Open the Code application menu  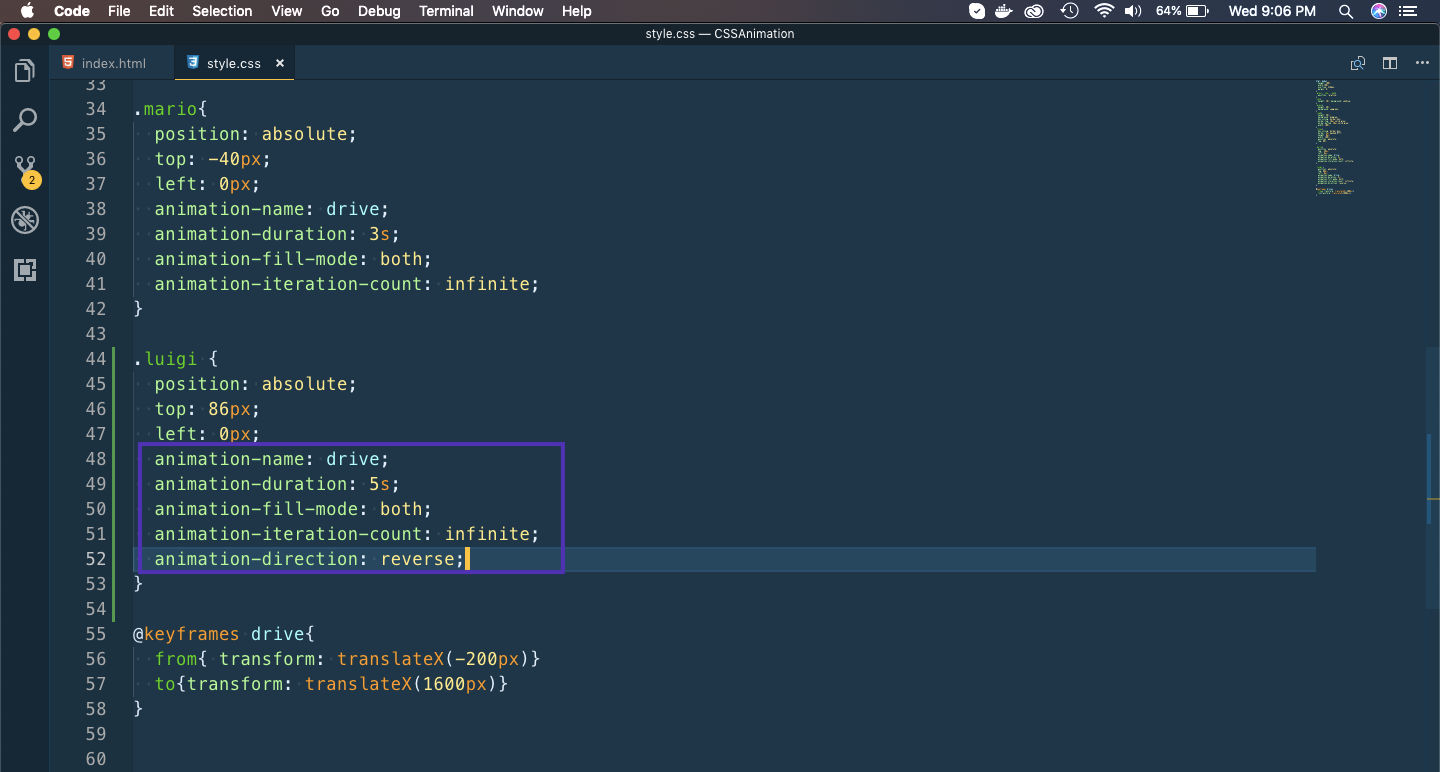click(x=71, y=11)
